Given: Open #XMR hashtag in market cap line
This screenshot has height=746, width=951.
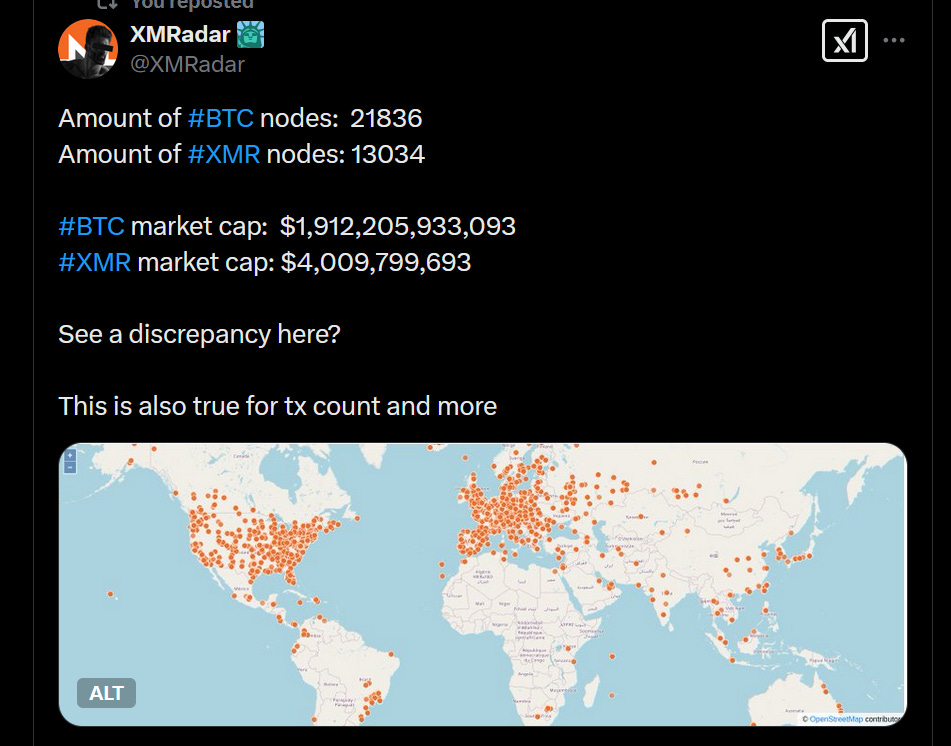Looking at the screenshot, I should [95, 262].
